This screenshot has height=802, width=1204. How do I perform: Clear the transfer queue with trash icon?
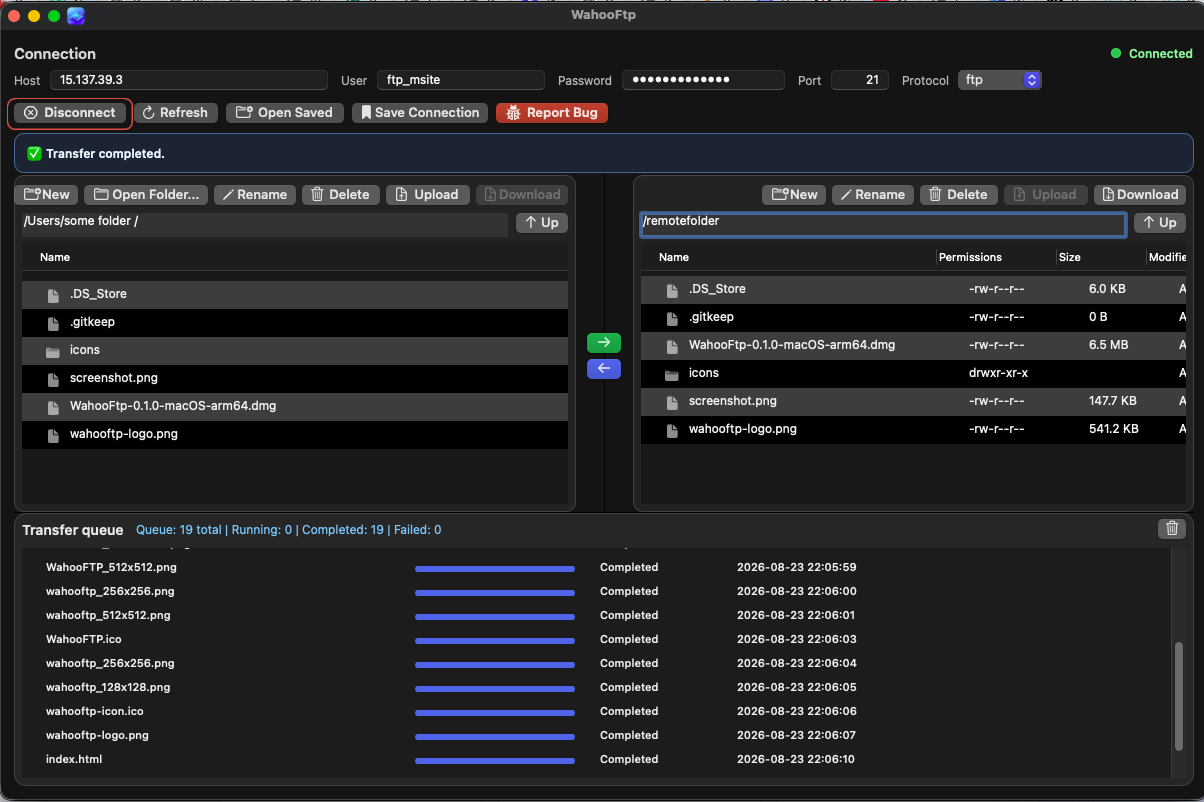click(x=1173, y=529)
